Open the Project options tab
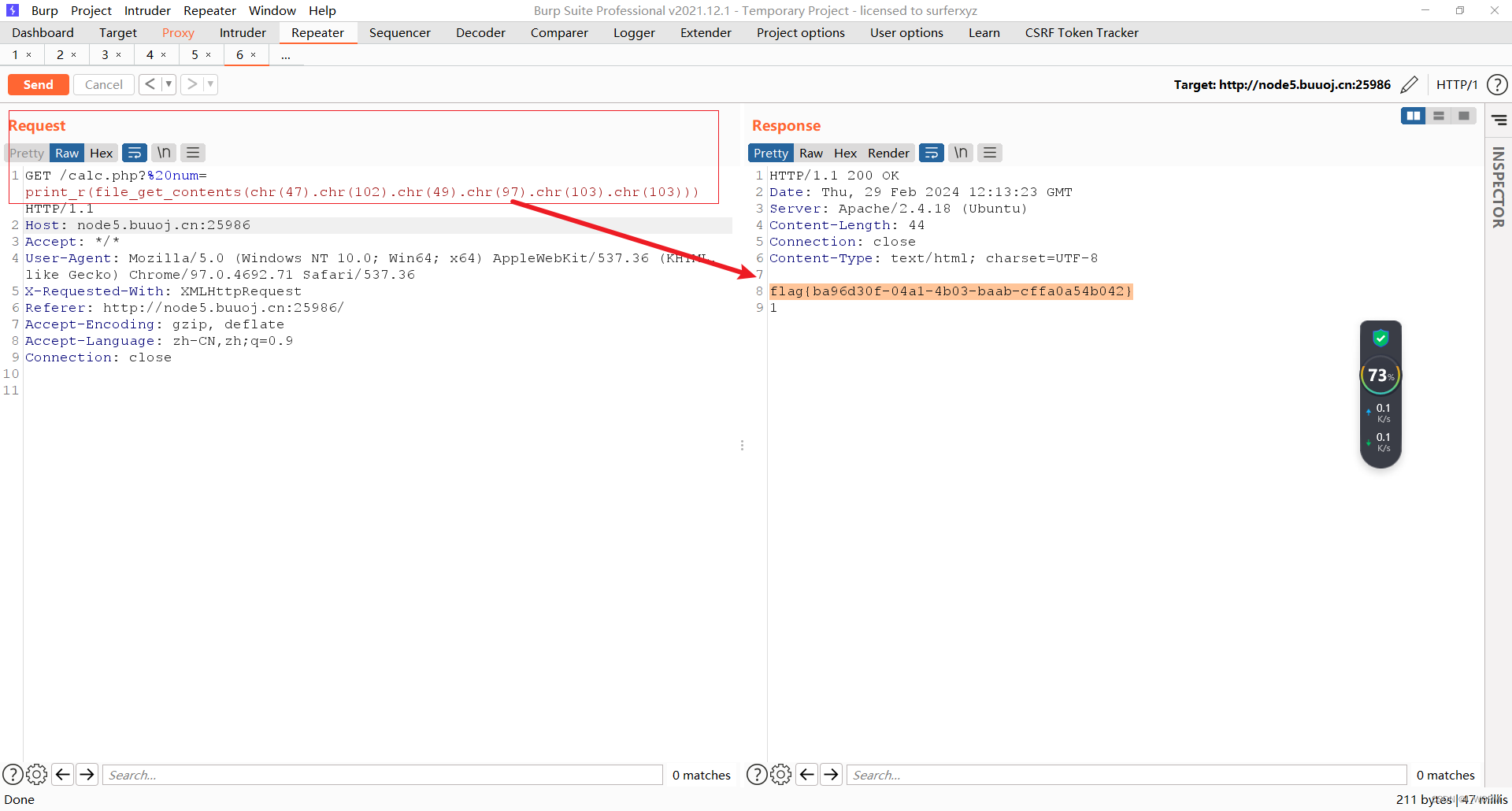 point(800,32)
